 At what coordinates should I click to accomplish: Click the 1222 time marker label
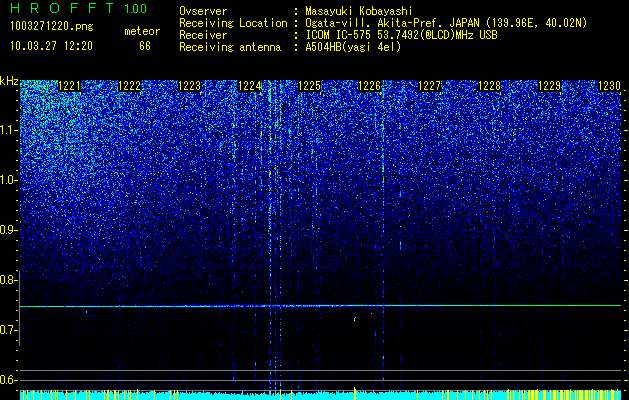tap(130, 85)
